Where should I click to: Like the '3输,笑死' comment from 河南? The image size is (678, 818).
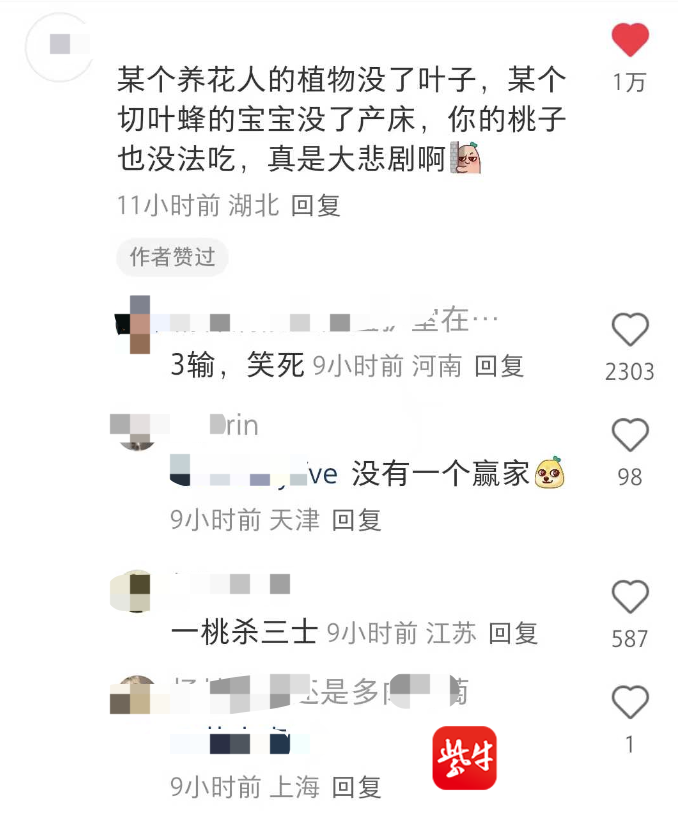pos(630,330)
